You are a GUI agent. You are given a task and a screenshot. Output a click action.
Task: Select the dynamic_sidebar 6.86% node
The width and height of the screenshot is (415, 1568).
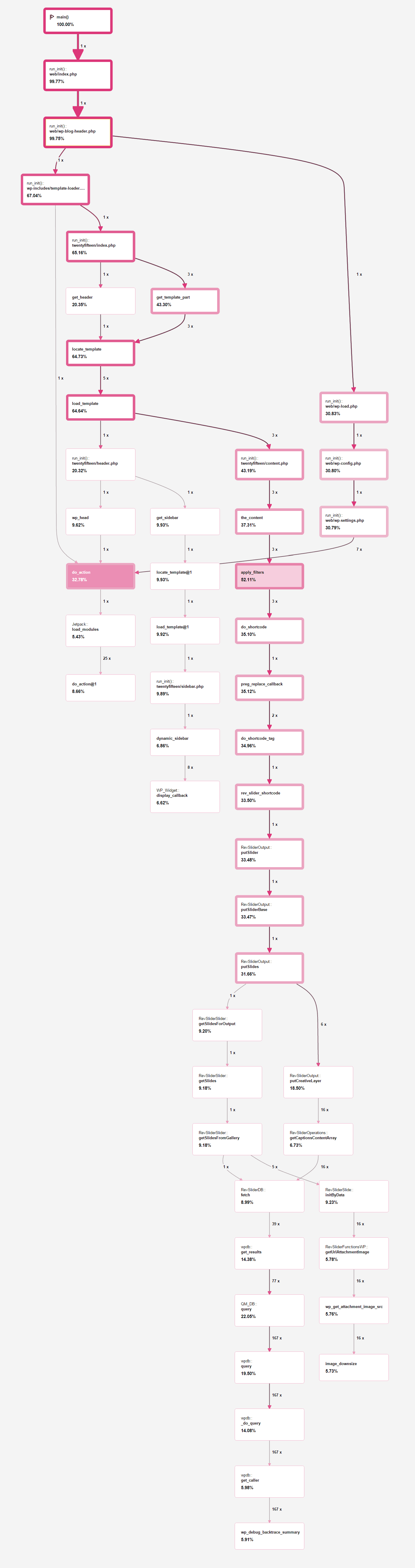(x=185, y=742)
